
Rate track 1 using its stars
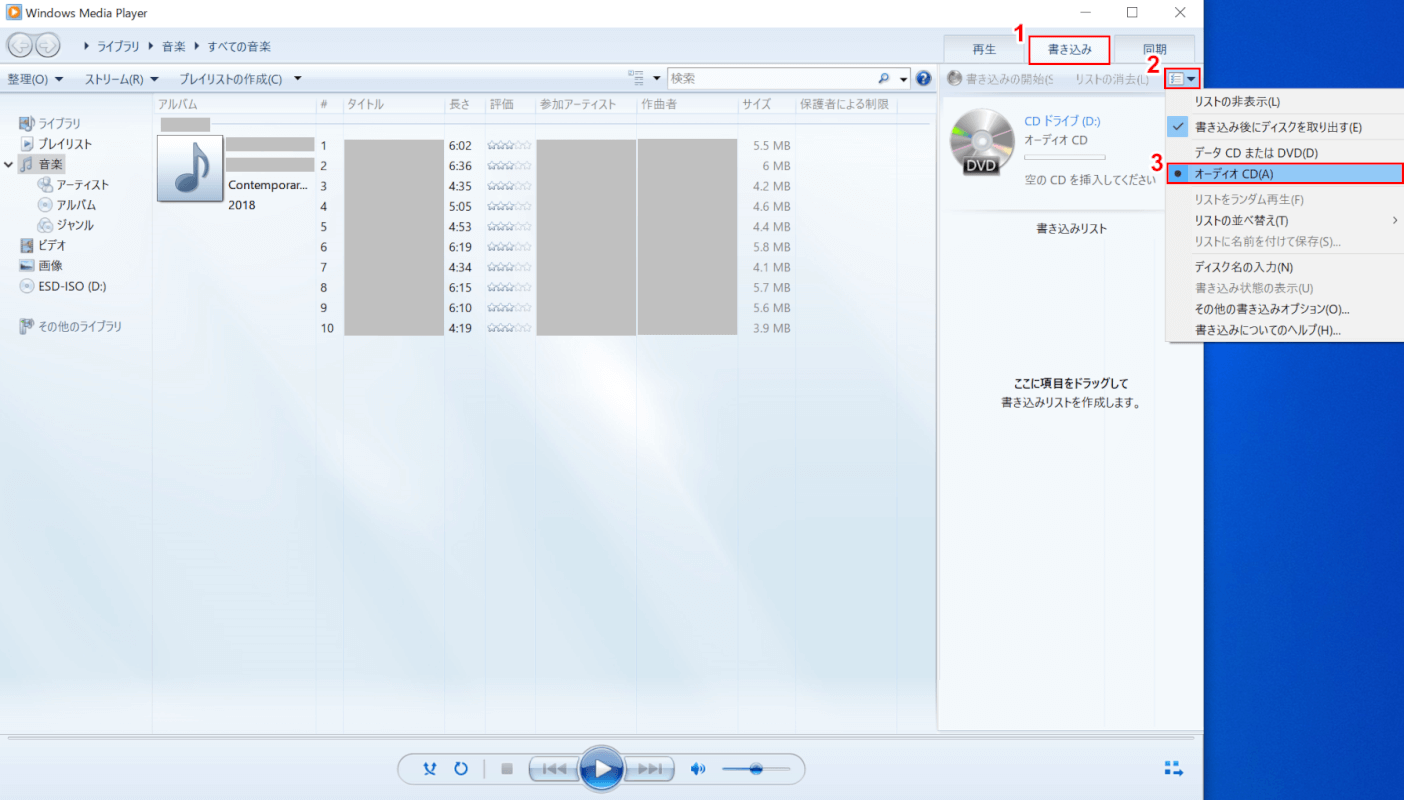pos(509,145)
